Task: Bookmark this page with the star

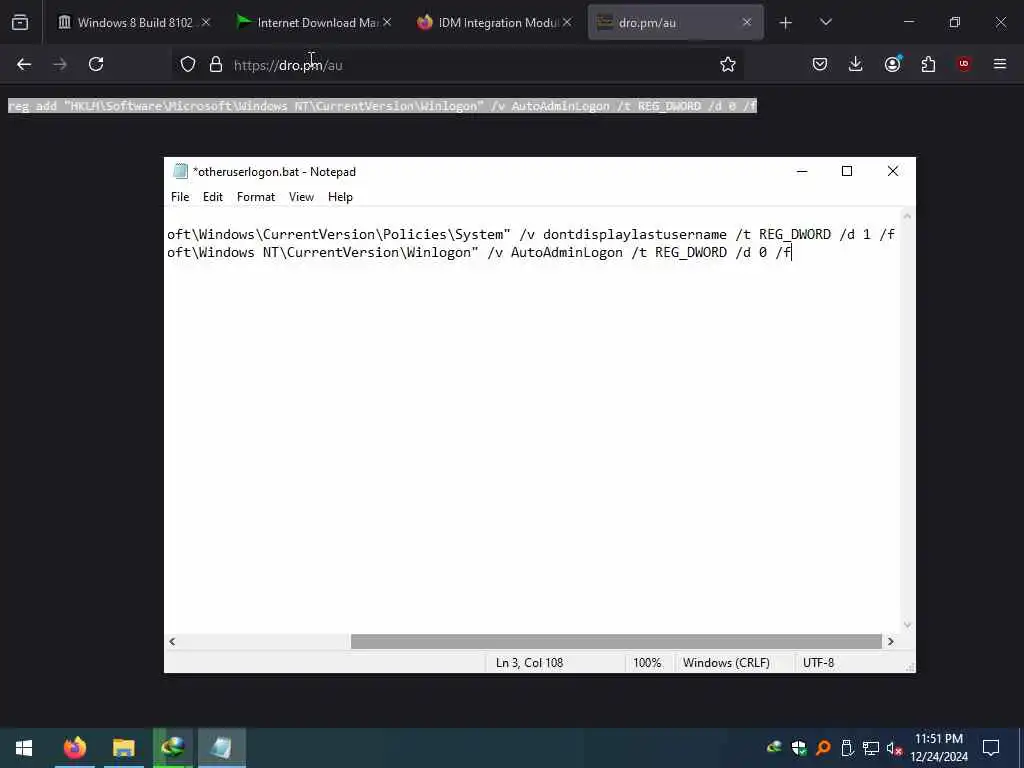Action: pyautogui.click(x=728, y=64)
